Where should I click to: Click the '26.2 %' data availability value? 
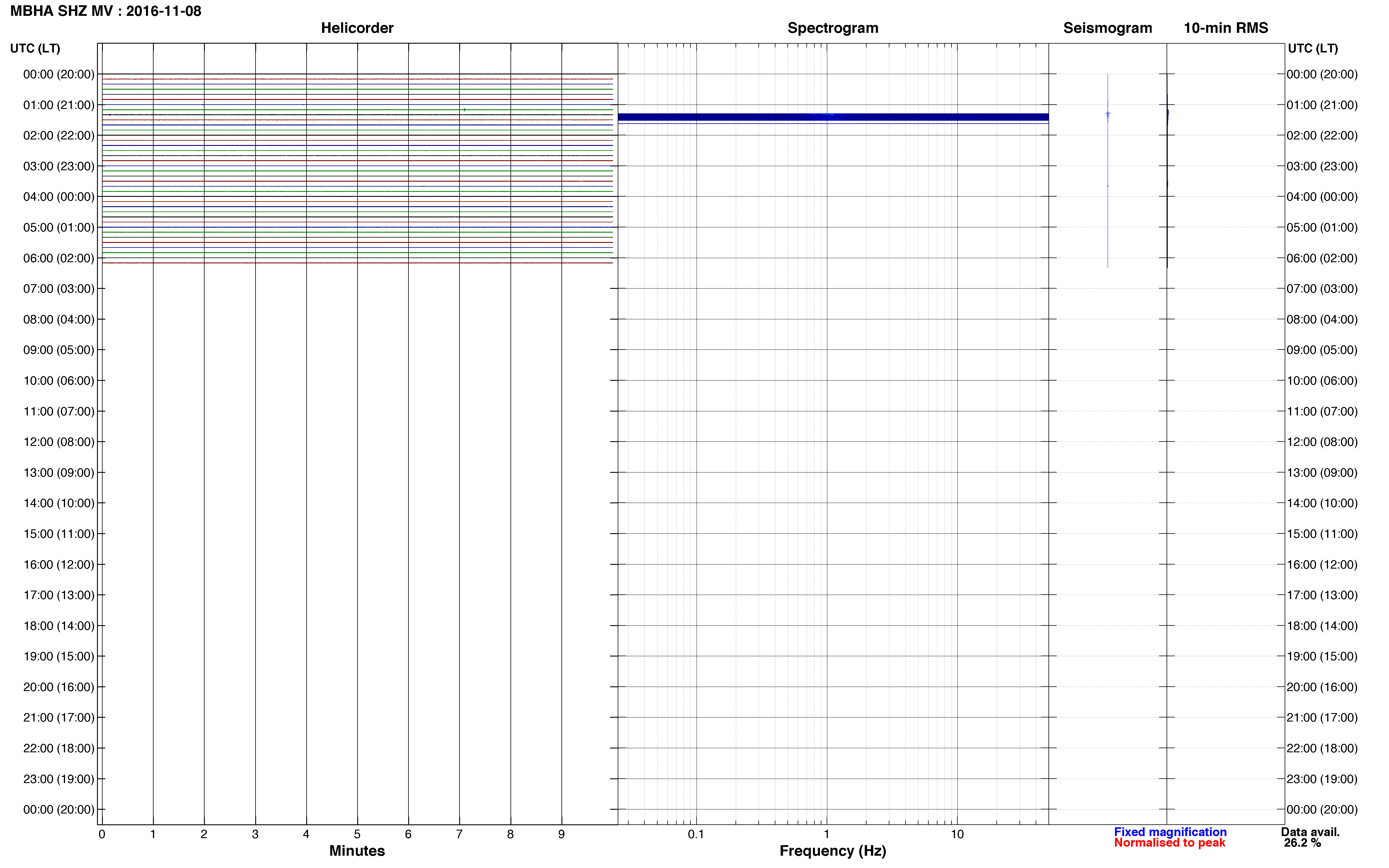(1302, 843)
